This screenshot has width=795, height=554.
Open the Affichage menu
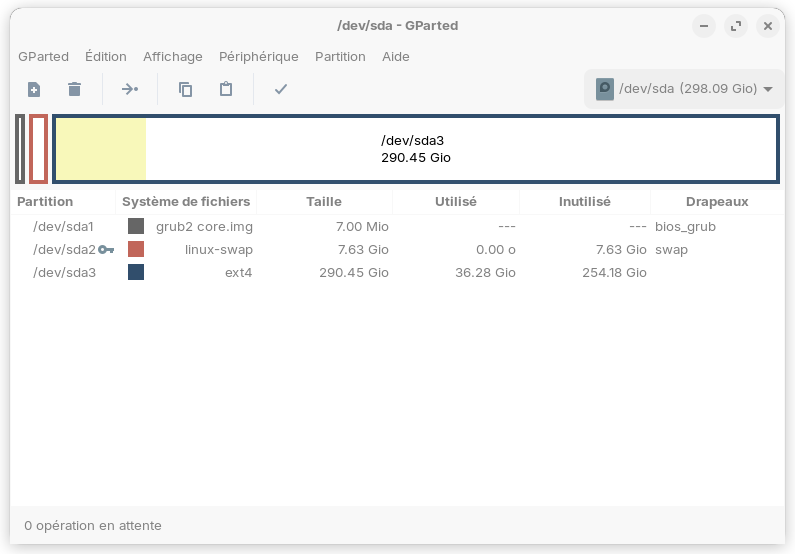pos(173,56)
